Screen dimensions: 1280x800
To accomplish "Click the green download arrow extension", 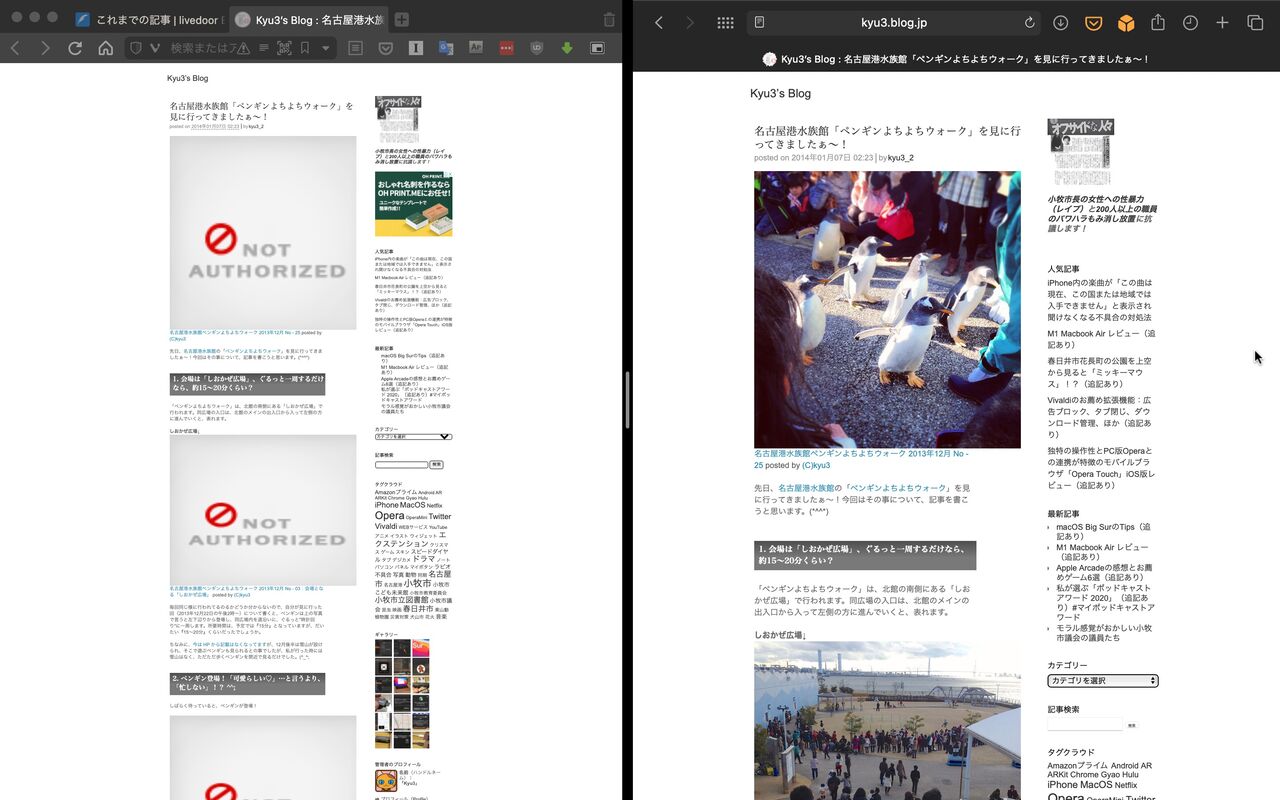I will (x=567, y=48).
